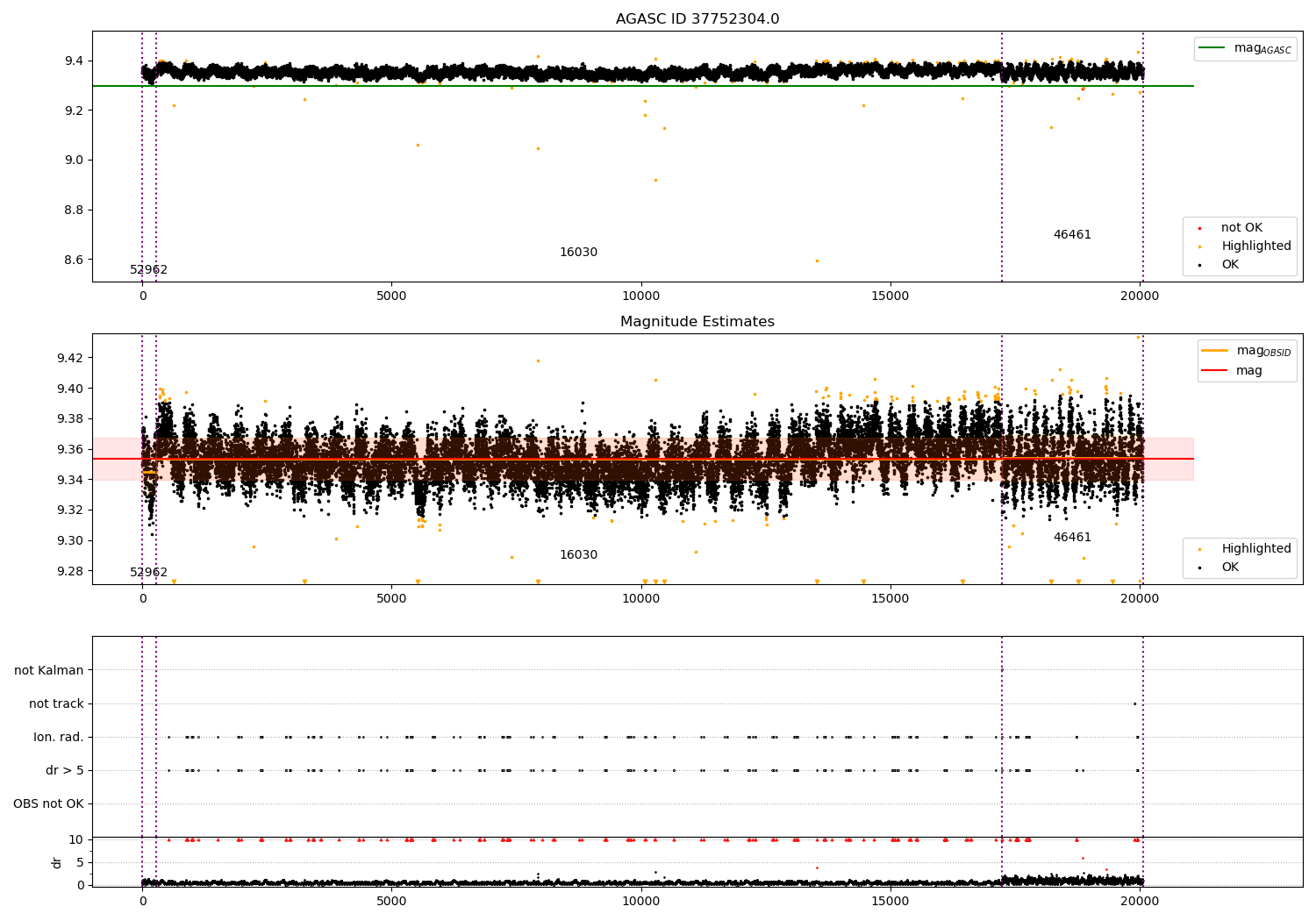Click the '9.38' y-tick in the middle plot
1316x921 pixels.
(x=71, y=419)
